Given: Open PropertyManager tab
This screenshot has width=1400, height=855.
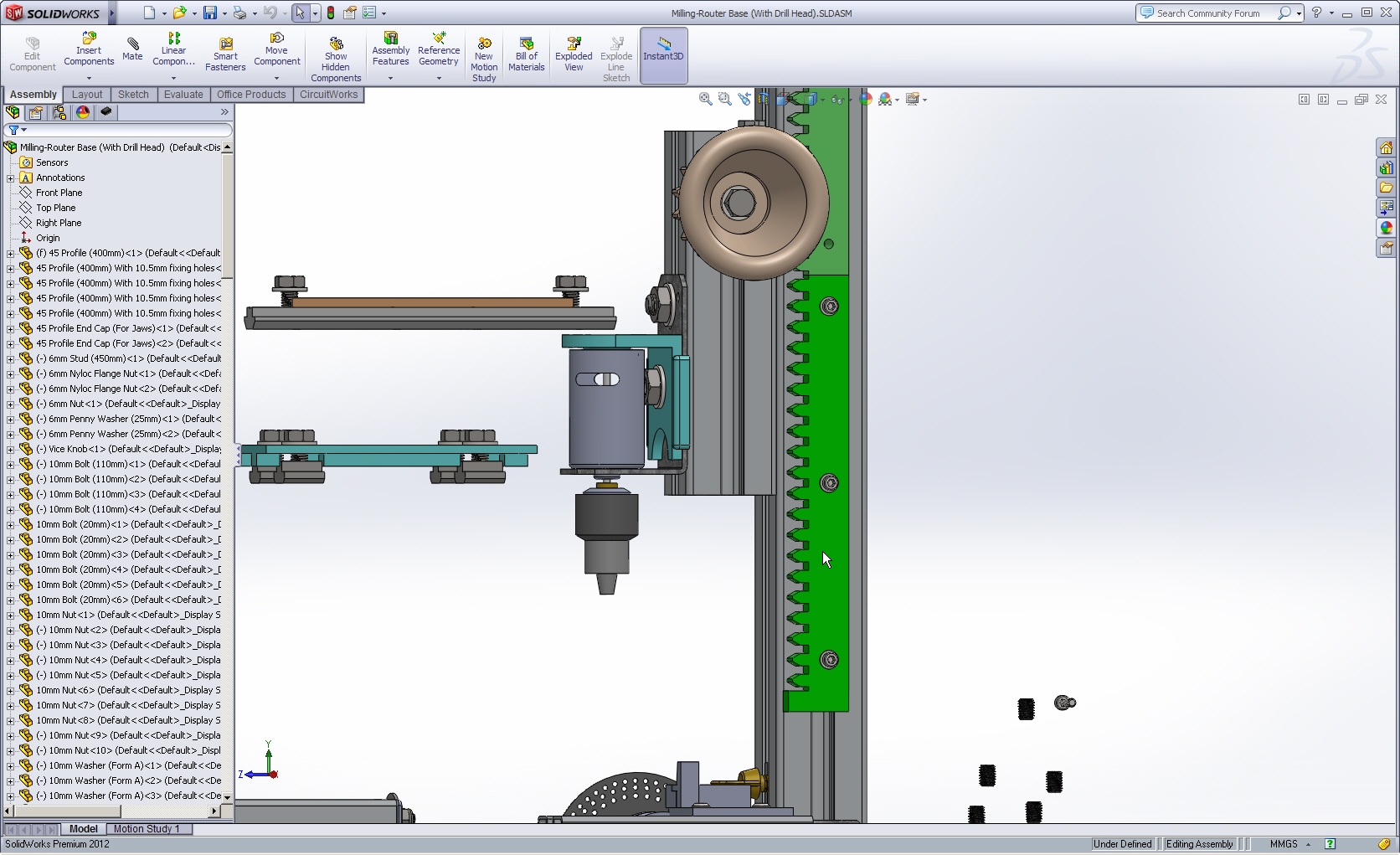Looking at the screenshot, I should [36, 112].
